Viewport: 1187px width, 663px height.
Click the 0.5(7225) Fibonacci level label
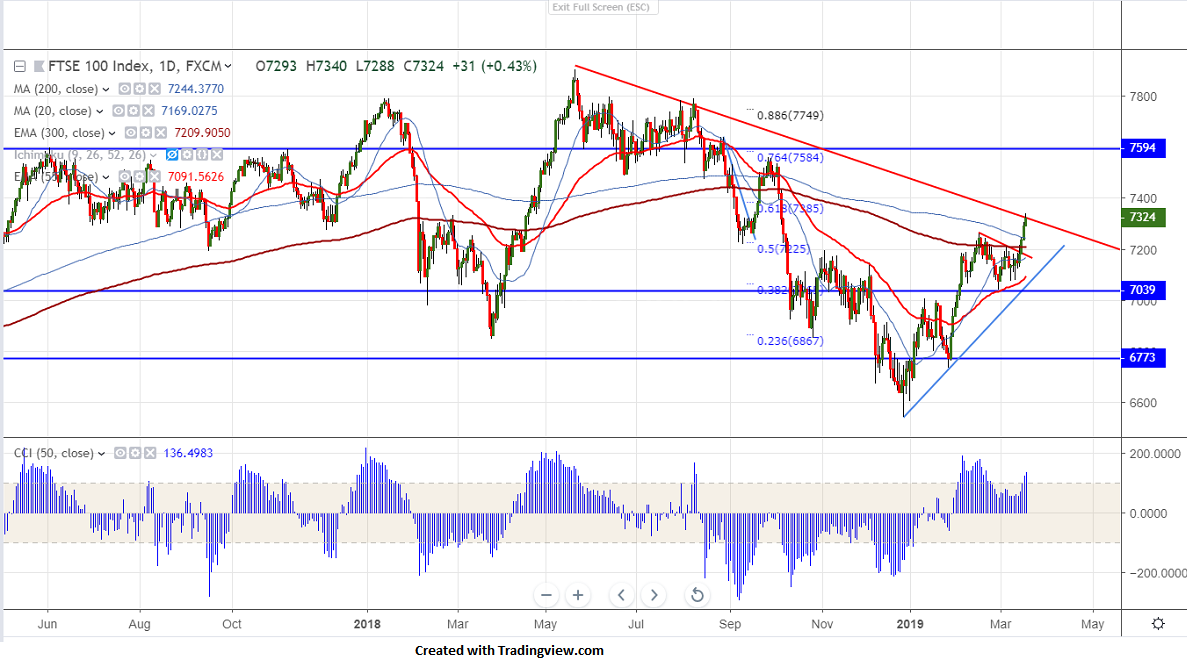pos(784,249)
